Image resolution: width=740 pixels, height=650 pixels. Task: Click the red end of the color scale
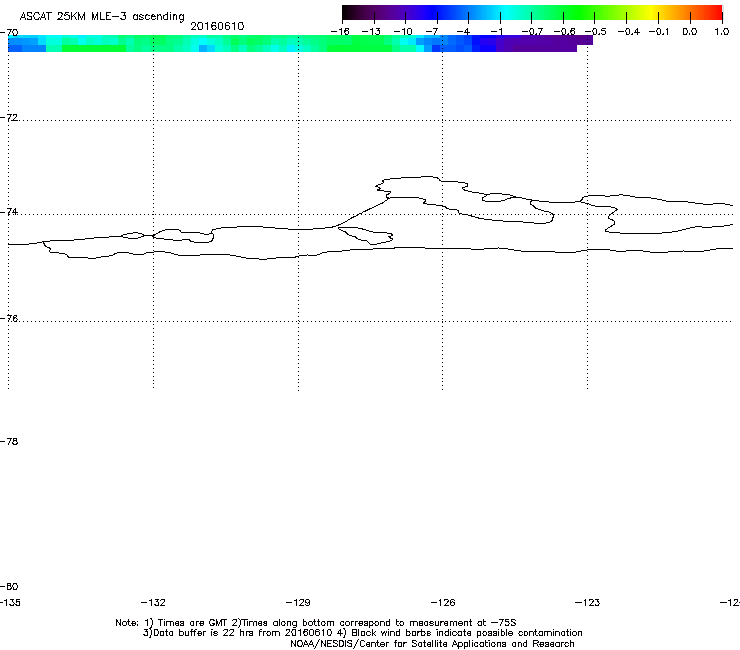(x=713, y=13)
